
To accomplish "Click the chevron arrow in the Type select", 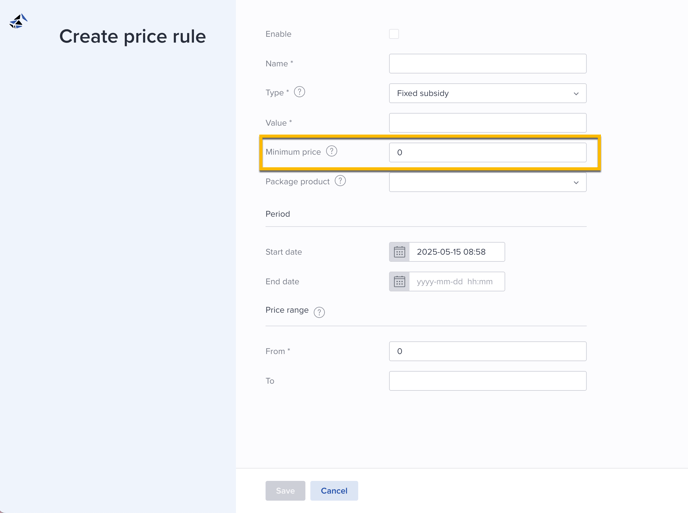I will (x=576, y=93).
